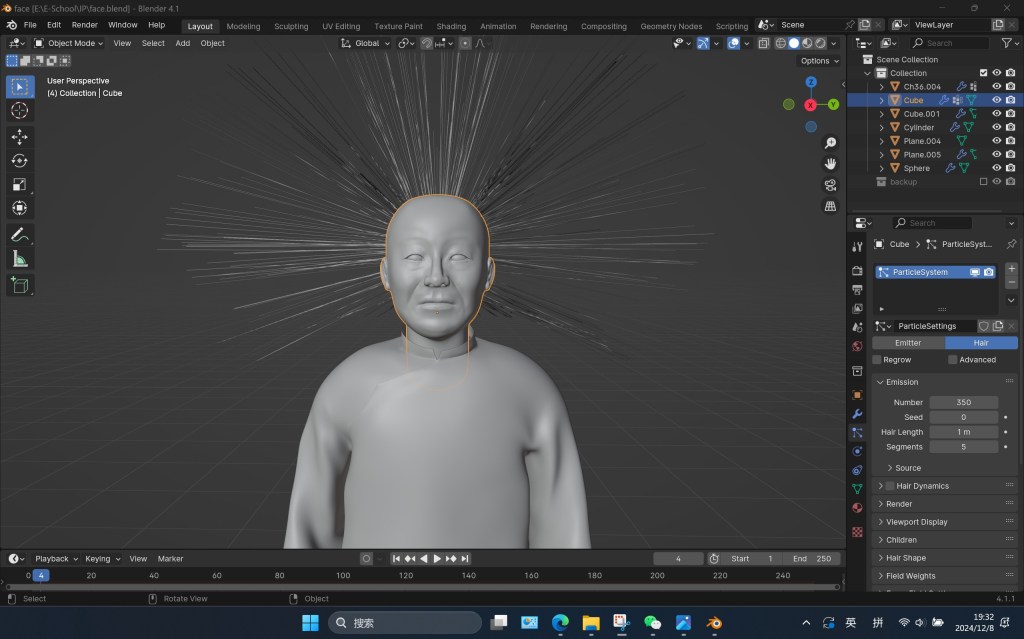Choose the Cursor tool

point(19,110)
